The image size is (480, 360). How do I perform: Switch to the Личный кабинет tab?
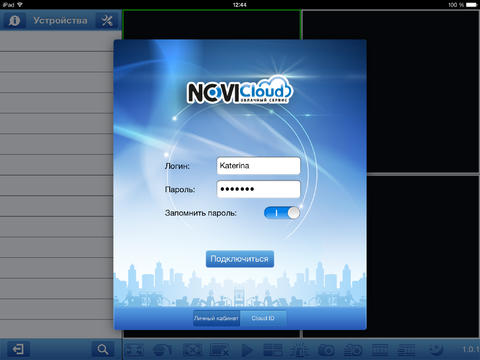216,318
